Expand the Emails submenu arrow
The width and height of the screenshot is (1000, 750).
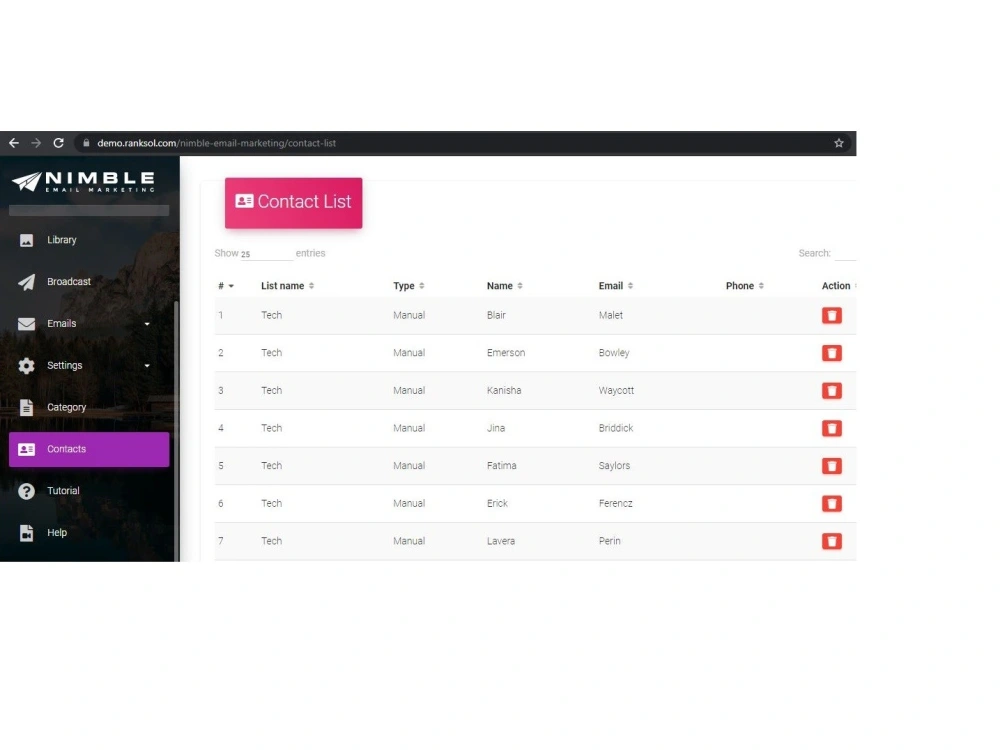point(147,324)
